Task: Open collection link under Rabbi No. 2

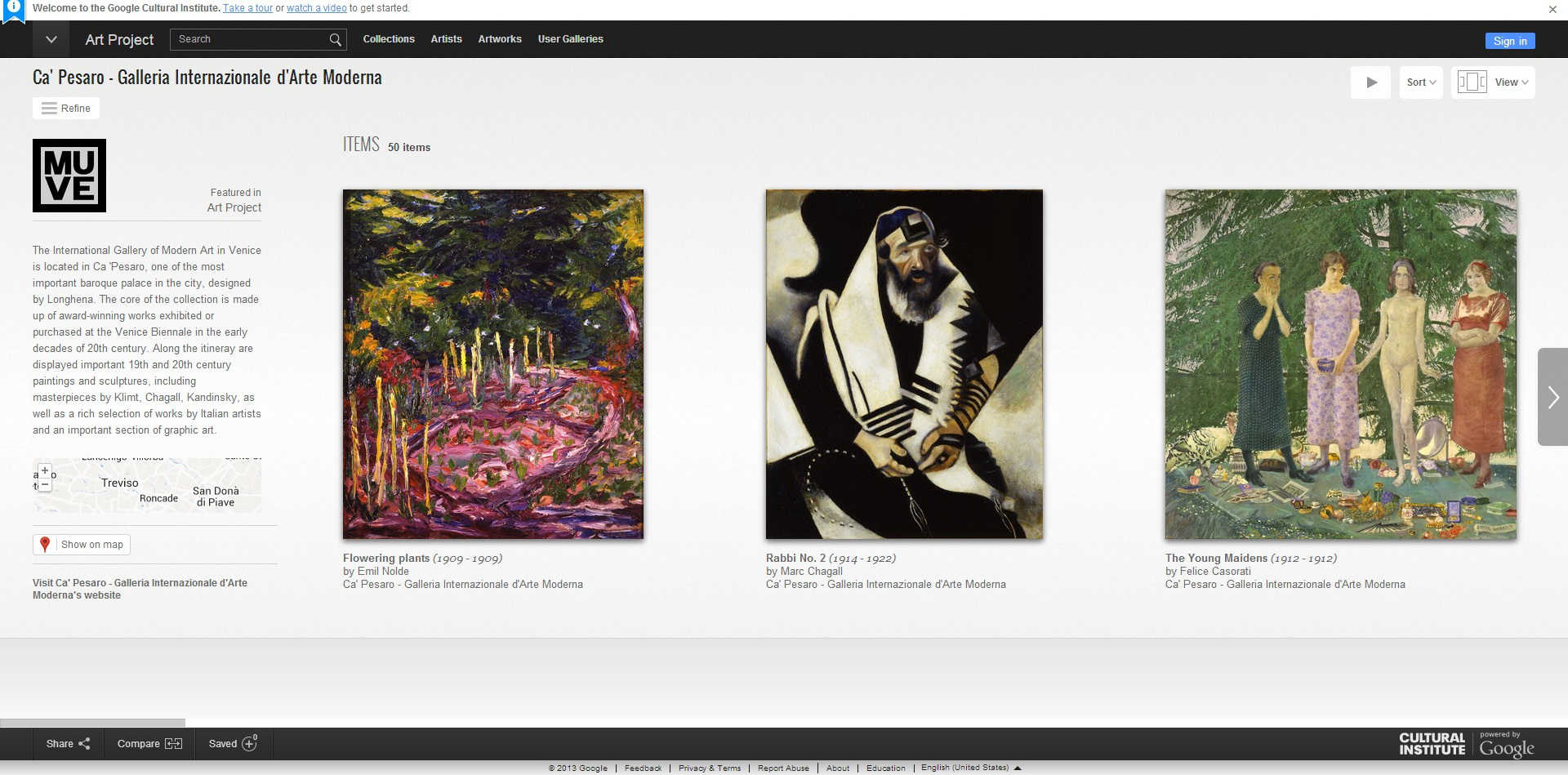Action: (886, 585)
